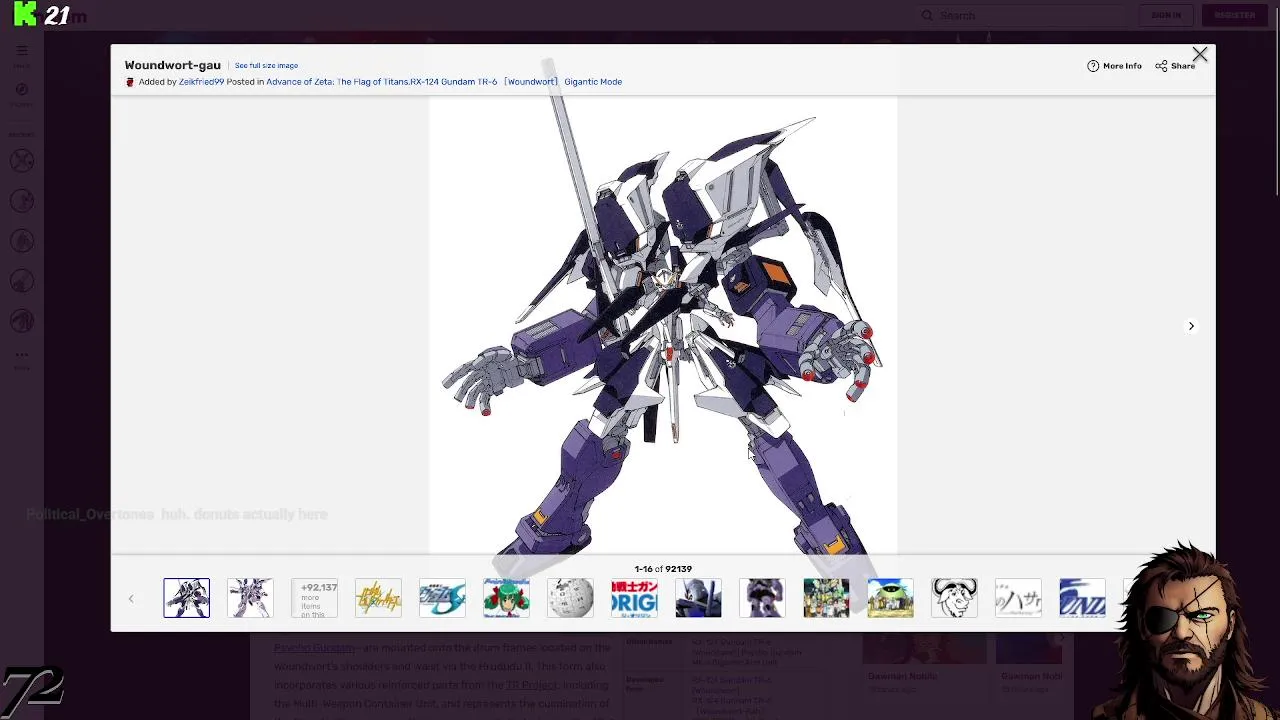
Task: Click the large Woundwort mech image
Action: [663, 325]
